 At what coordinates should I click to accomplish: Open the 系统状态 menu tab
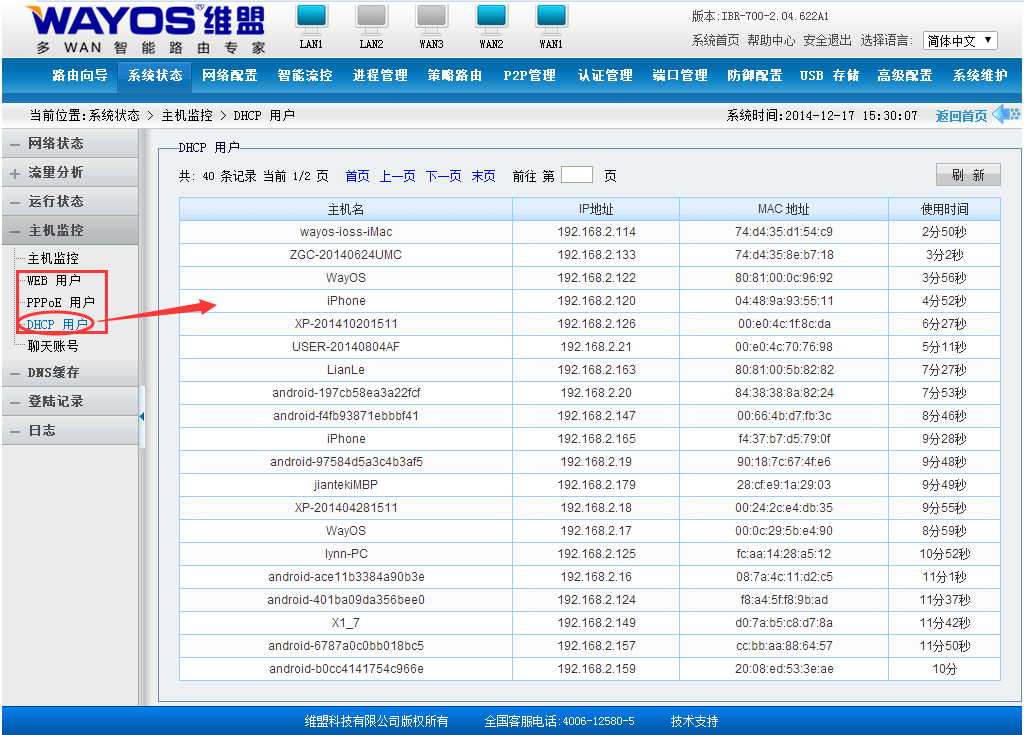pyautogui.click(x=155, y=76)
